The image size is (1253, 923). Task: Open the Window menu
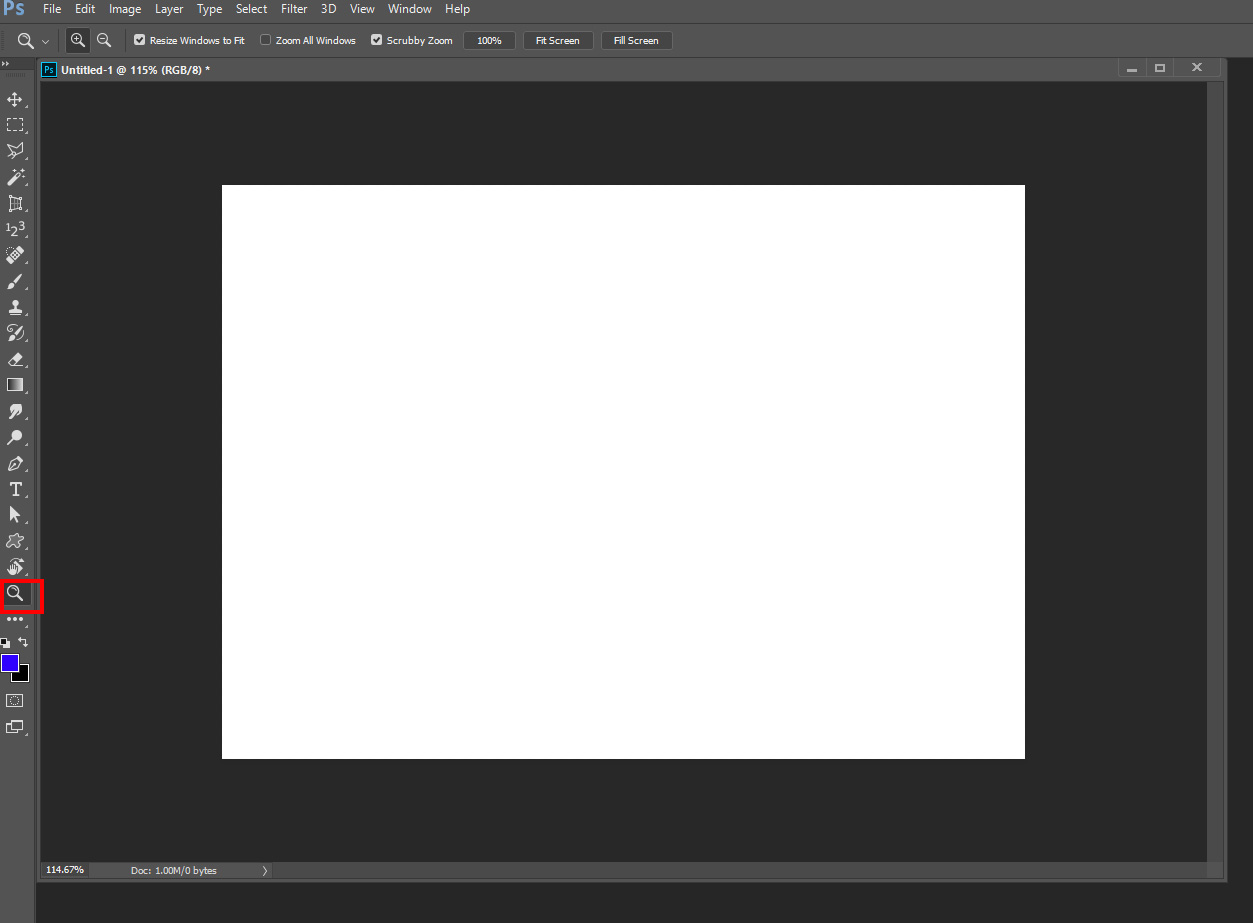409,9
